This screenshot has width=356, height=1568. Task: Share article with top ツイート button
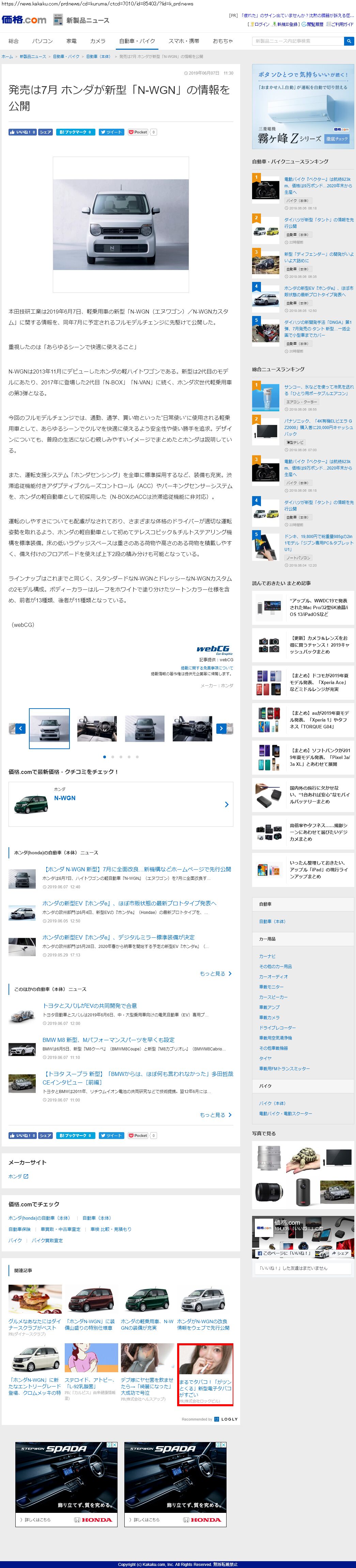pos(111,132)
